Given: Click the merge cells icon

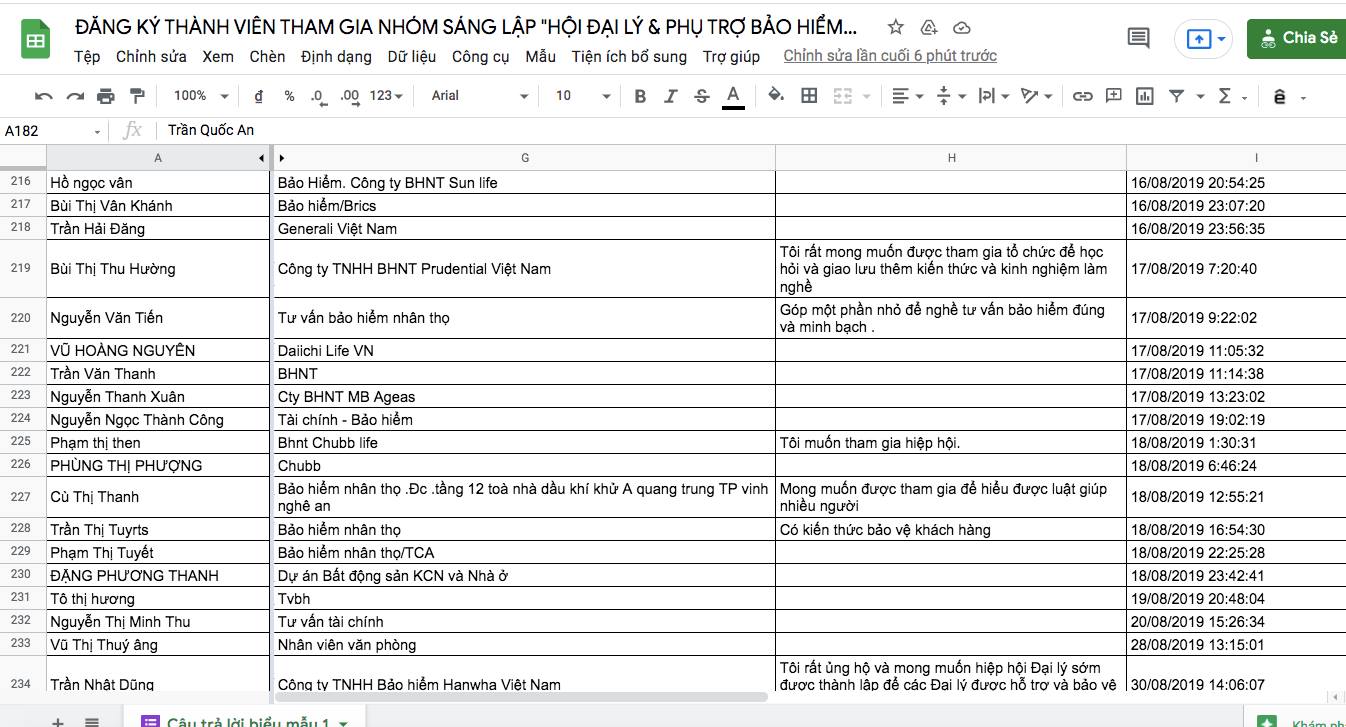Looking at the screenshot, I should pyautogui.click(x=842, y=96).
